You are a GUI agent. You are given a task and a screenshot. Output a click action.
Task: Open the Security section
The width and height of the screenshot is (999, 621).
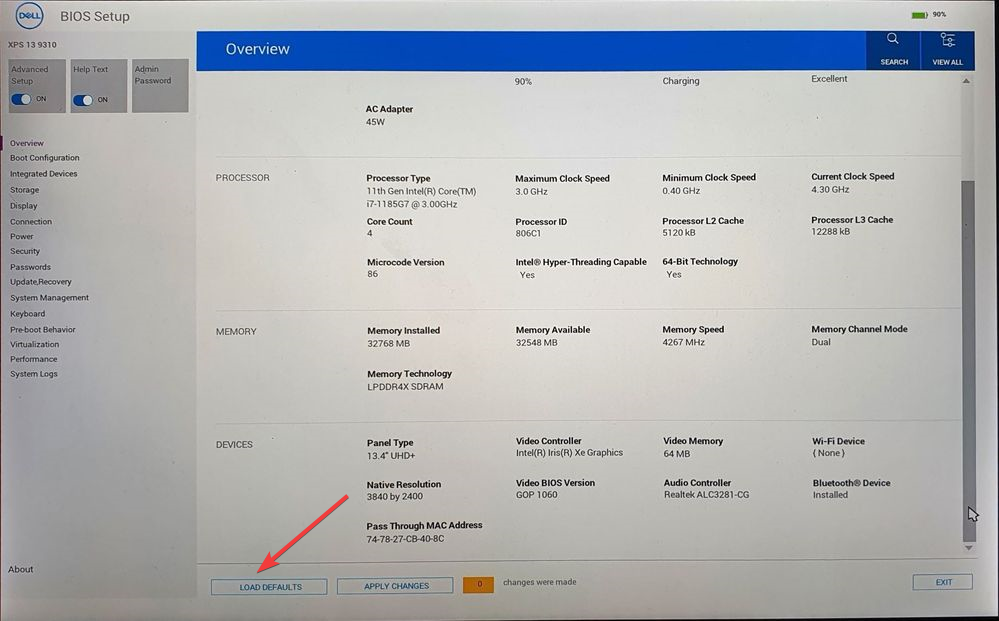coord(25,252)
